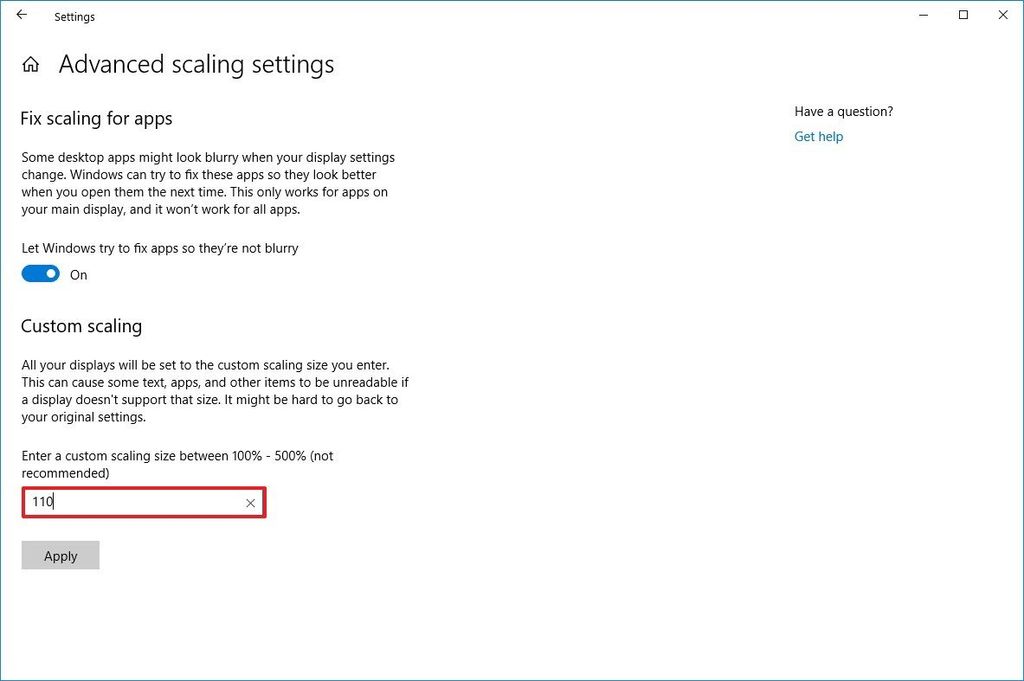1024x681 pixels.
Task: Open the Get help link
Action: pyautogui.click(x=818, y=136)
